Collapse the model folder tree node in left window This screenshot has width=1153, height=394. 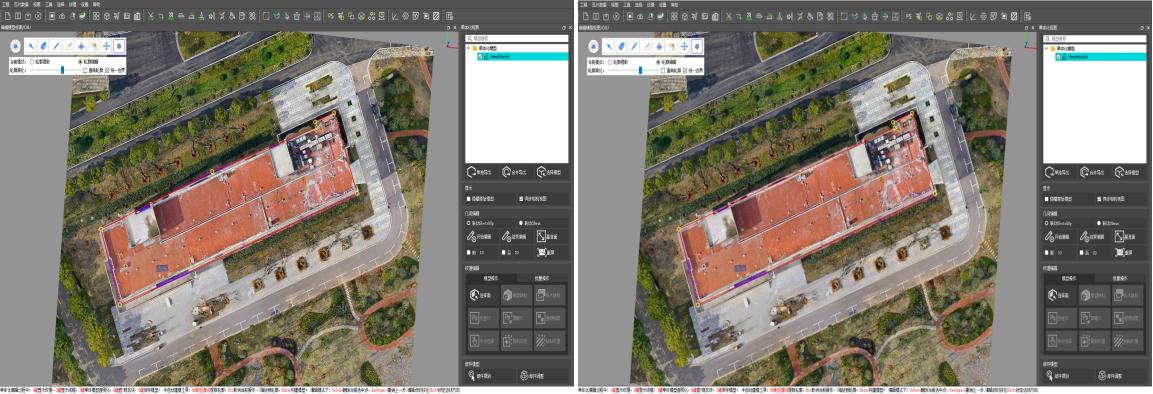click(x=468, y=48)
